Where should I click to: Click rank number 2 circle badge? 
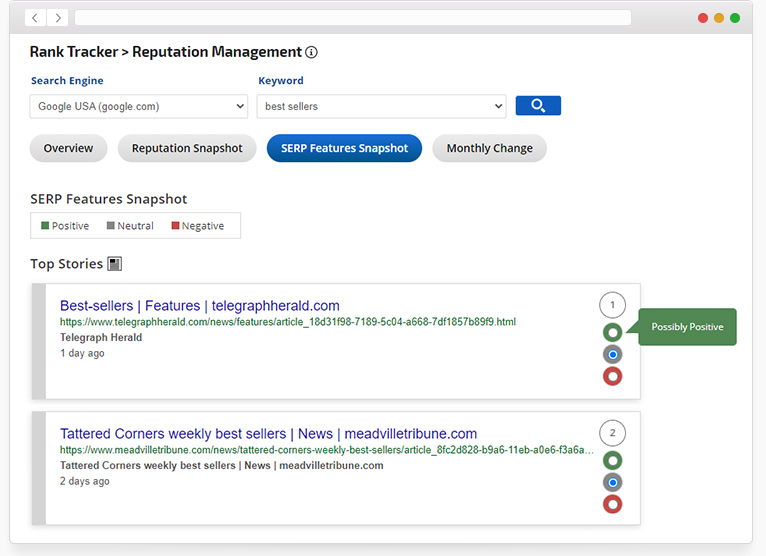pyautogui.click(x=612, y=433)
